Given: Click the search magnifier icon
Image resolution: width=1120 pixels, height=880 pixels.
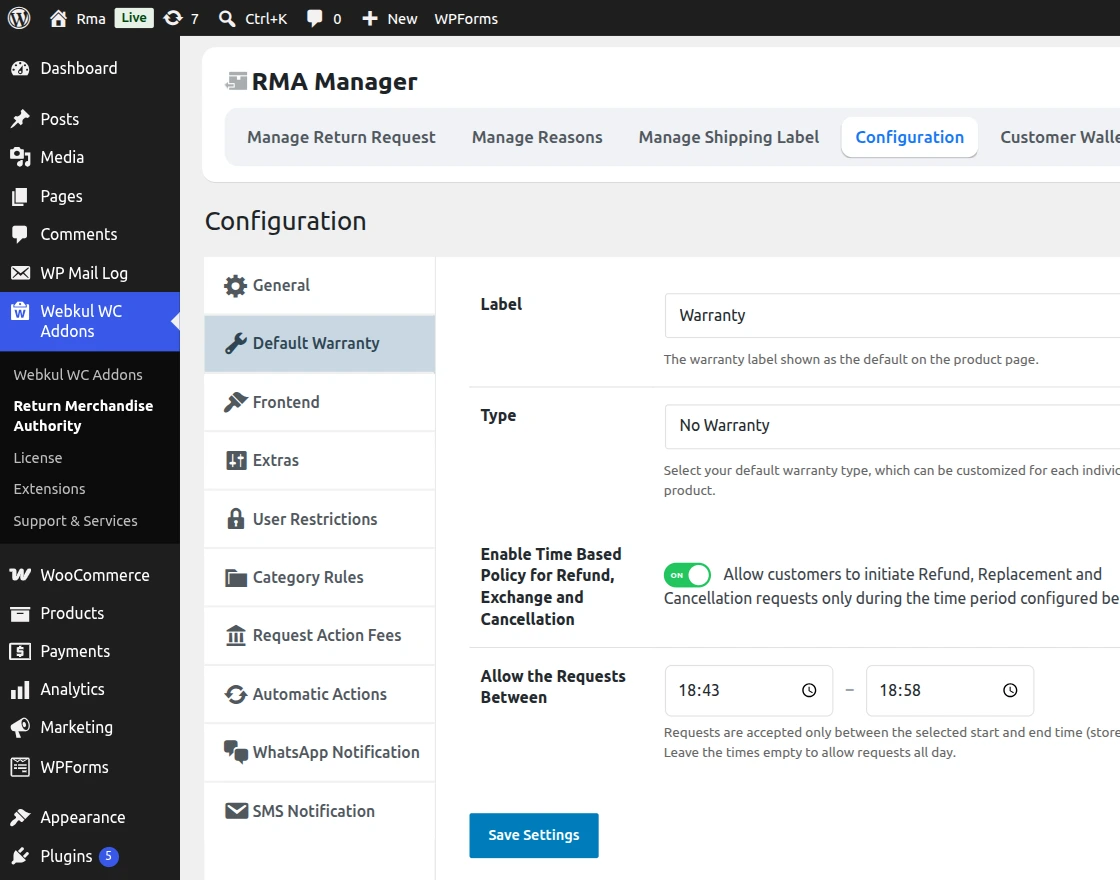Looking at the screenshot, I should coord(227,19).
